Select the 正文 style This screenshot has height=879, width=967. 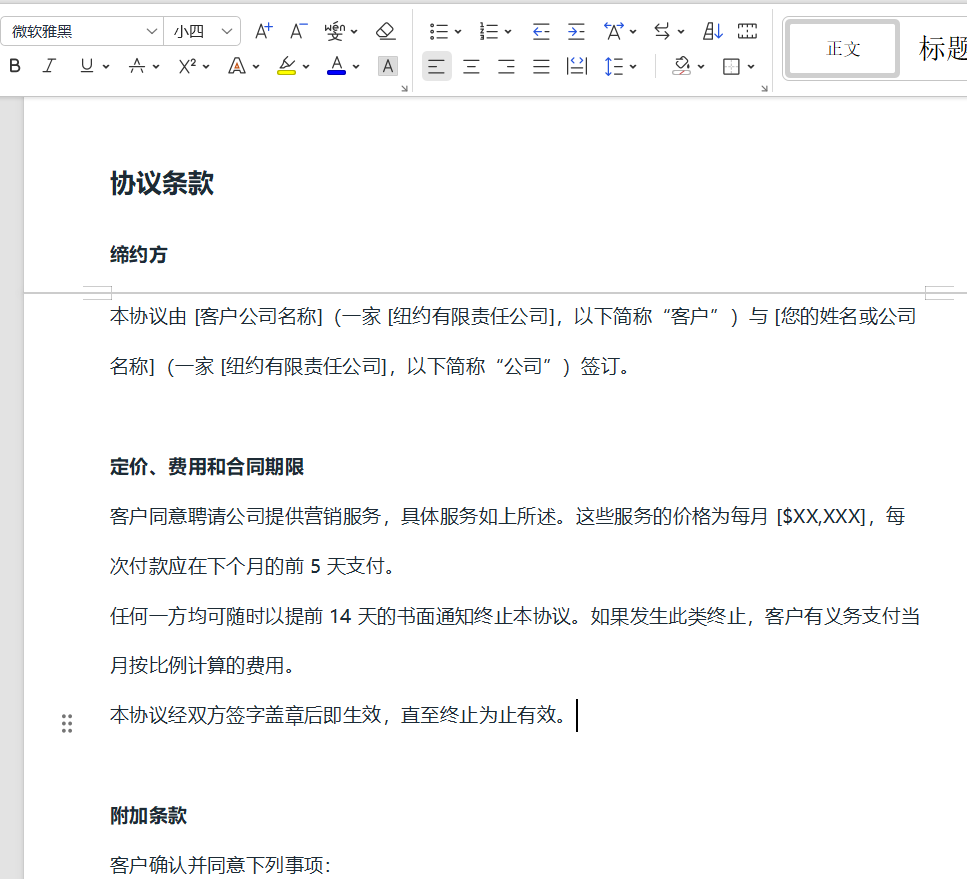coord(843,48)
